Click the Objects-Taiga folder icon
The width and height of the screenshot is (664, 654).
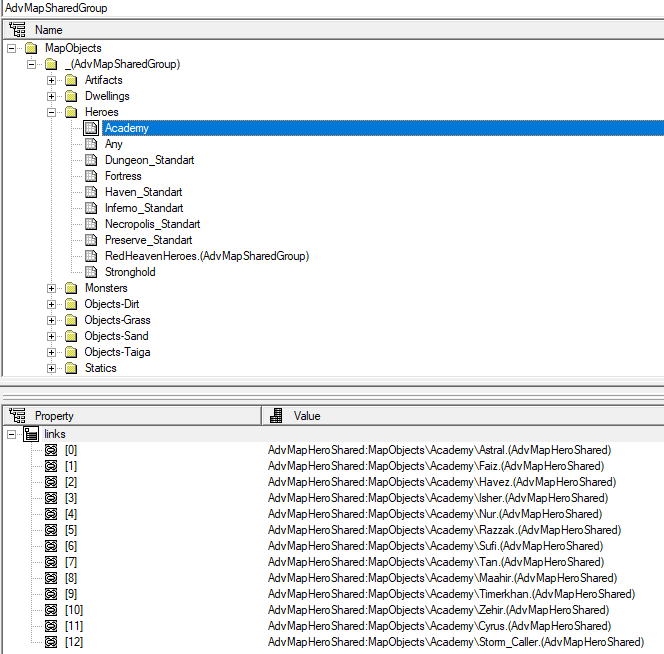pos(71,352)
